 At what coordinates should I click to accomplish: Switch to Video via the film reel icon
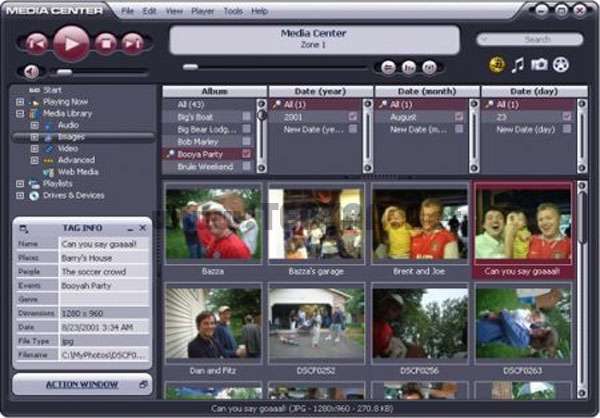[x=561, y=65]
